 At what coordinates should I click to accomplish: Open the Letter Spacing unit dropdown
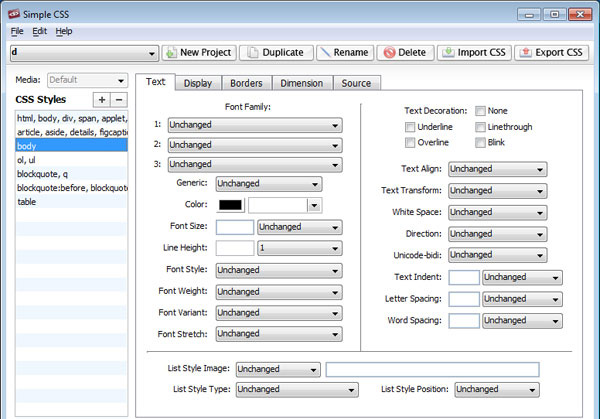click(522, 299)
